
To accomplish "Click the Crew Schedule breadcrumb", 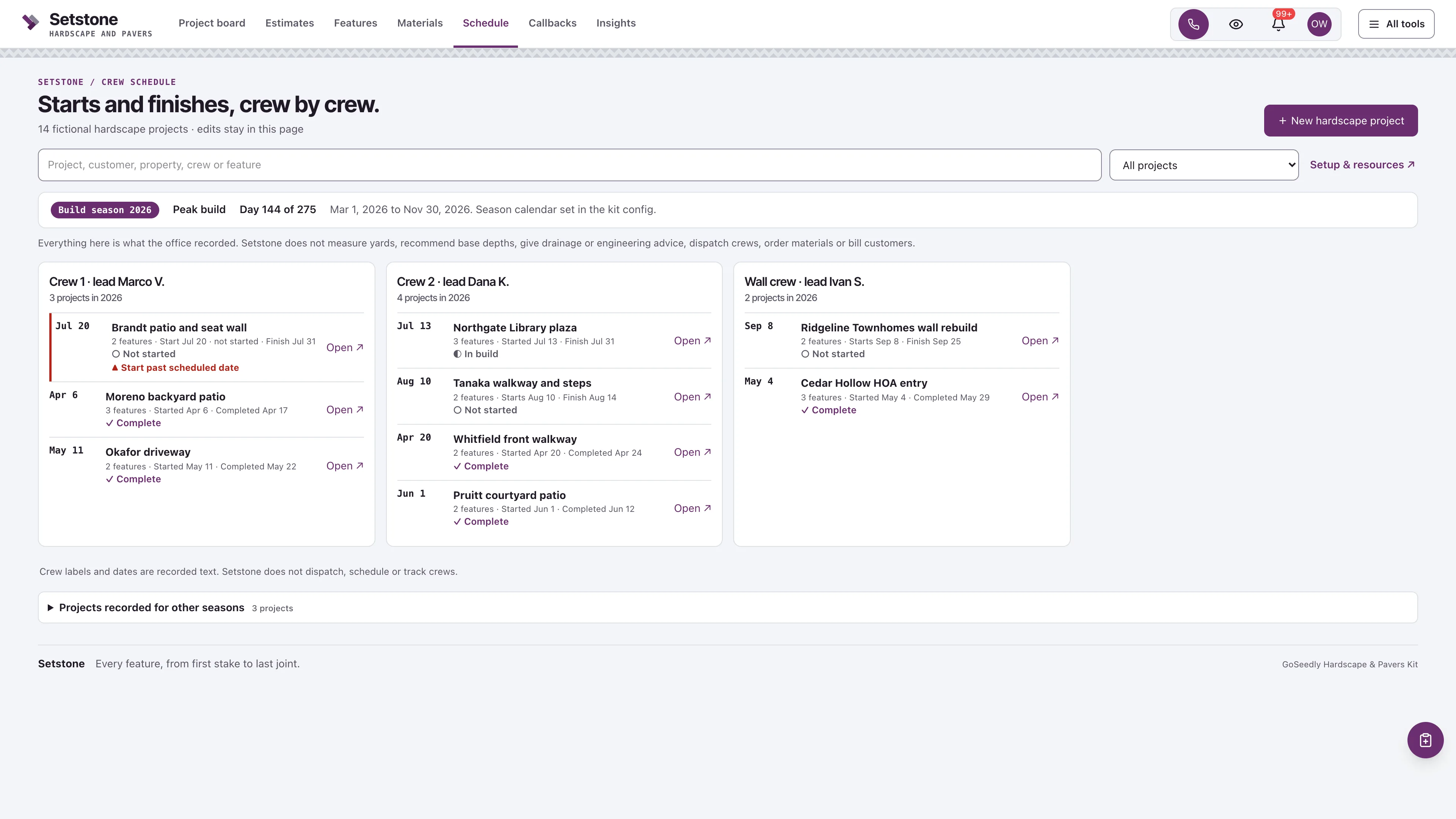I will click(x=138, y=82).
